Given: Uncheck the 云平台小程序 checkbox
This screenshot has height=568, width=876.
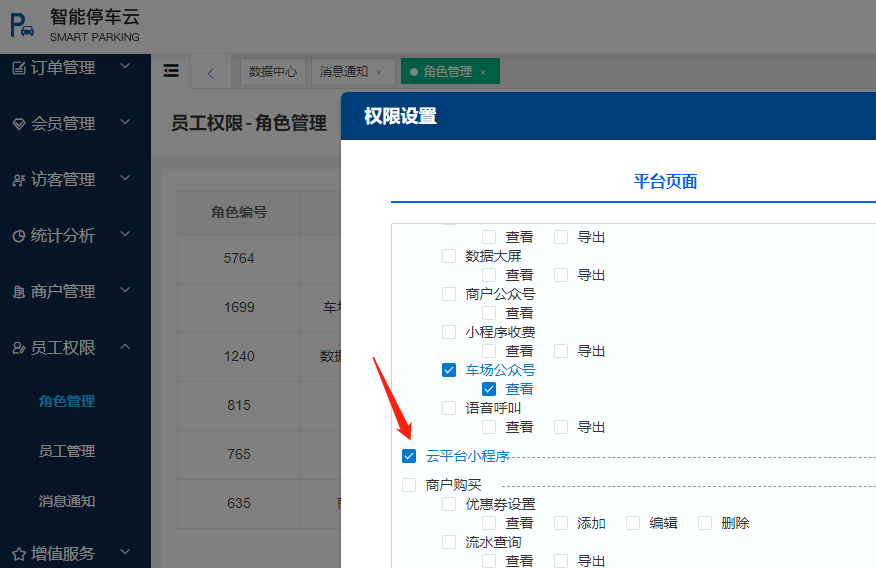Looking at the screenshot, I should [x=408, y=456].
